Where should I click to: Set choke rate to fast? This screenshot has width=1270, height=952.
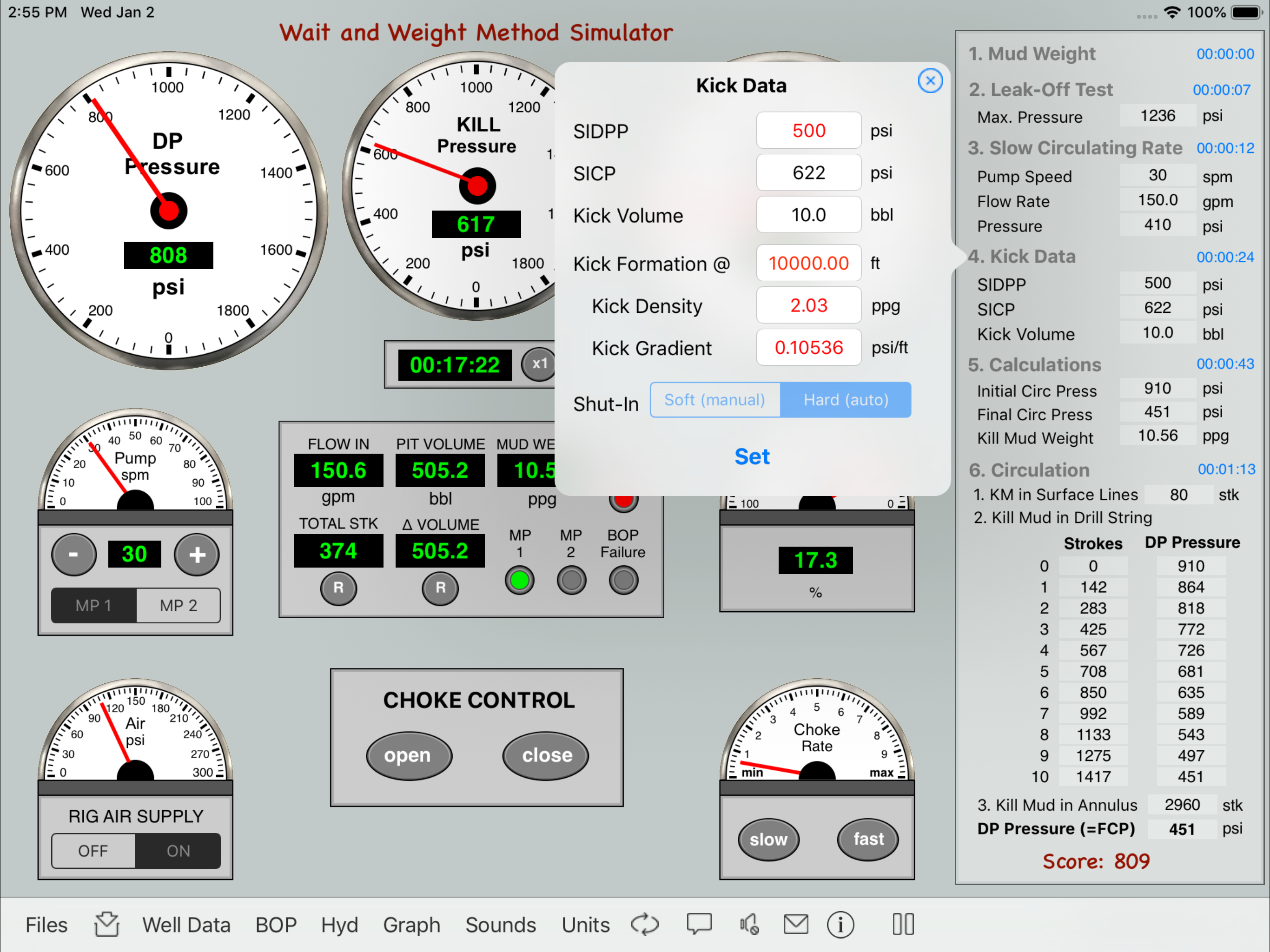(x=867, y=839)
